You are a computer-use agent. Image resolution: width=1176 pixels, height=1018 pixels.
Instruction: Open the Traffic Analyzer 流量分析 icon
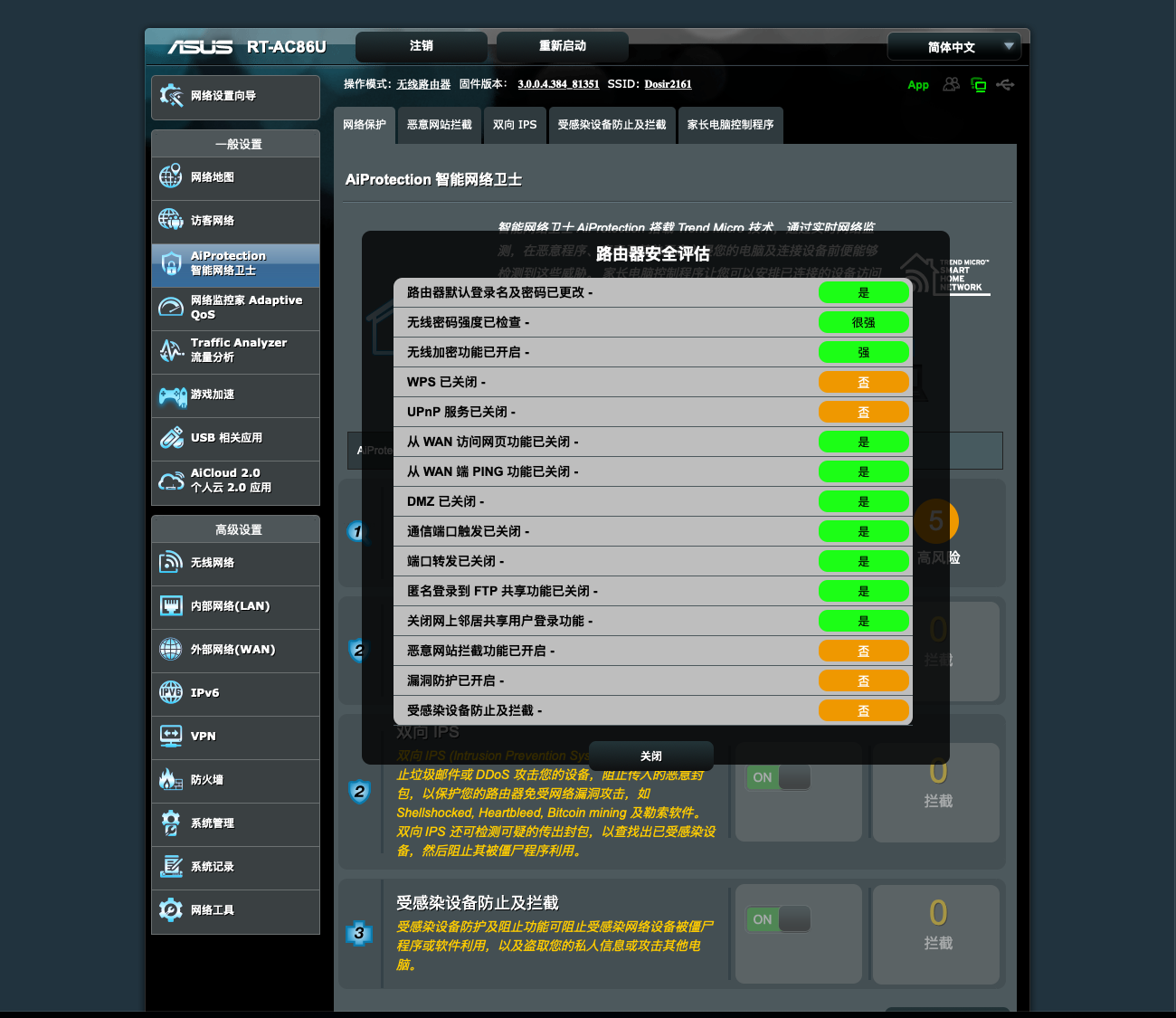[171, 350]
